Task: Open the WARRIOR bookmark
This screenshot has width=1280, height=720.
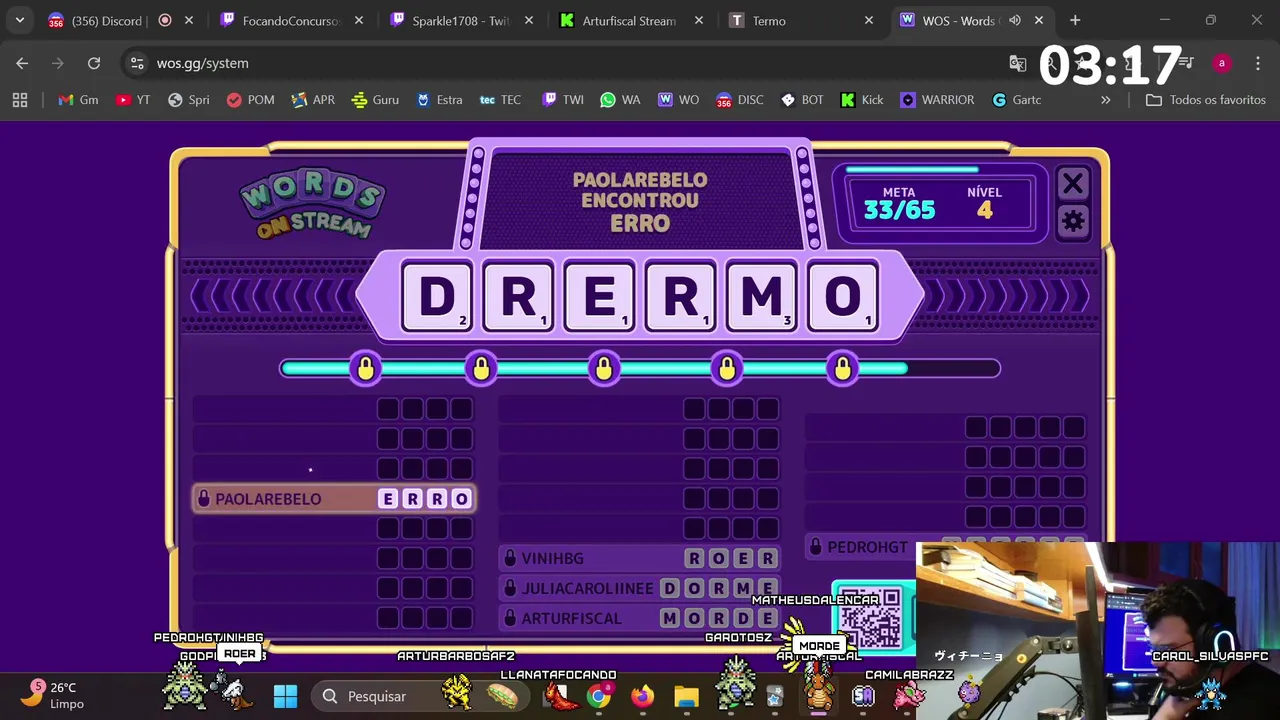Action: tap(937, 100)
